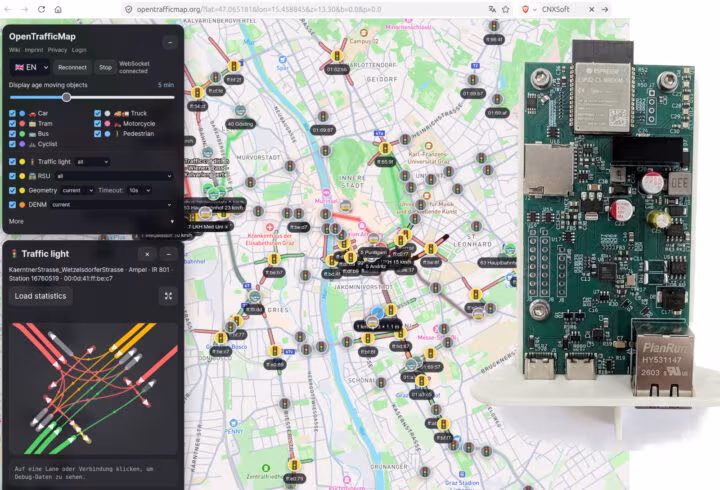Image resolution: width=720 pixels, height=490 pixels.
Task: Disable the Geometry layer checkbox
Action: coord(12,190)
